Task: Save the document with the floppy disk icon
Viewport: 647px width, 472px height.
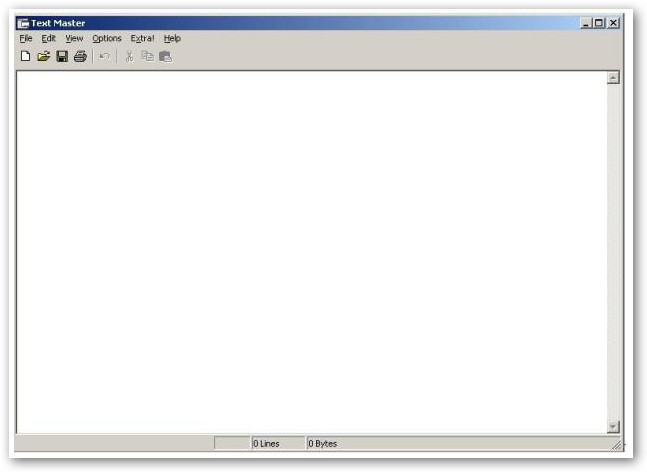Action: (x=62, y=56)
